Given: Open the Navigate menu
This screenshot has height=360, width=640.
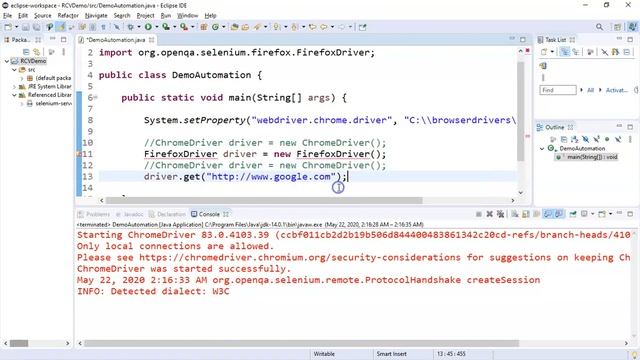Looking at the screenshot, I should 96,16.
